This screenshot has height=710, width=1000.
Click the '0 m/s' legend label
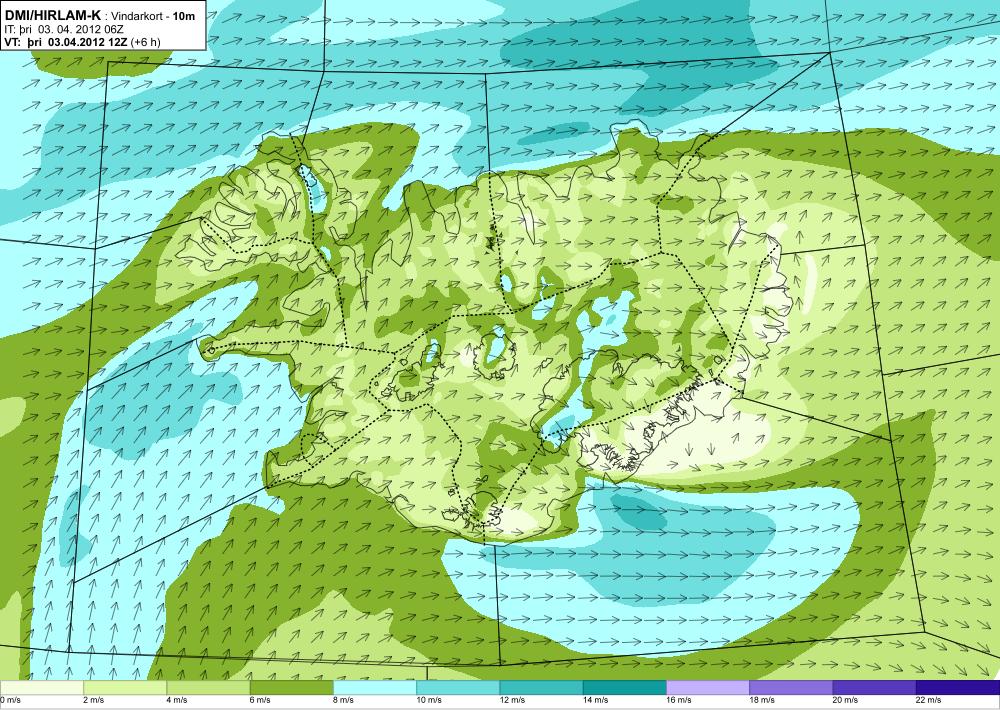pyautogui.click(x=10, y=700)
